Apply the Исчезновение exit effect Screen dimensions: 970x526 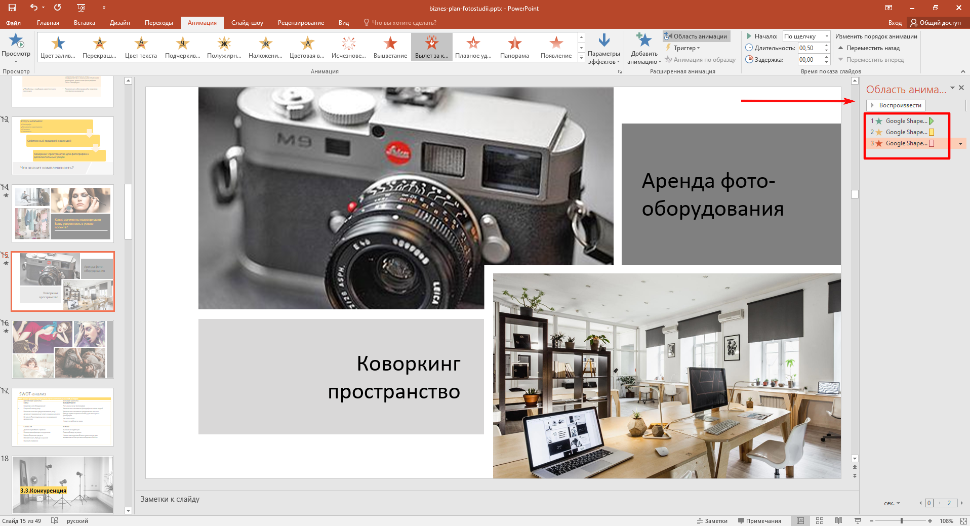(349, 47)
